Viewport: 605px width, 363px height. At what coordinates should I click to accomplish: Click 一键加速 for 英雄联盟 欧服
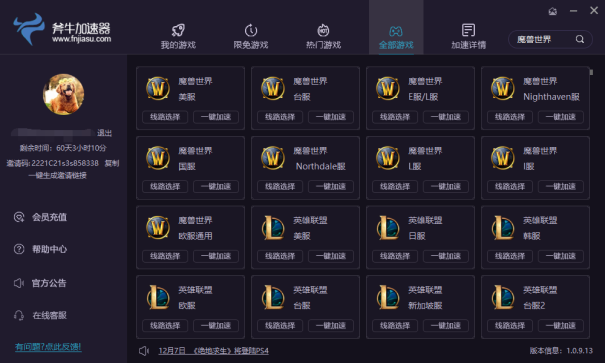tap(216, 326)
